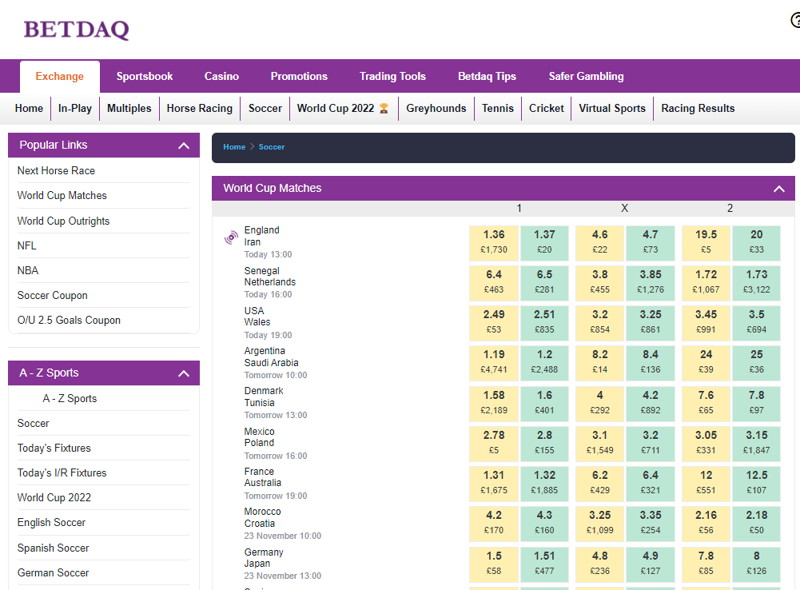Open the O/U 2.5 Goals Coupon
The height and width of the screenshot is (590, 800).
(x=68, y=320)
